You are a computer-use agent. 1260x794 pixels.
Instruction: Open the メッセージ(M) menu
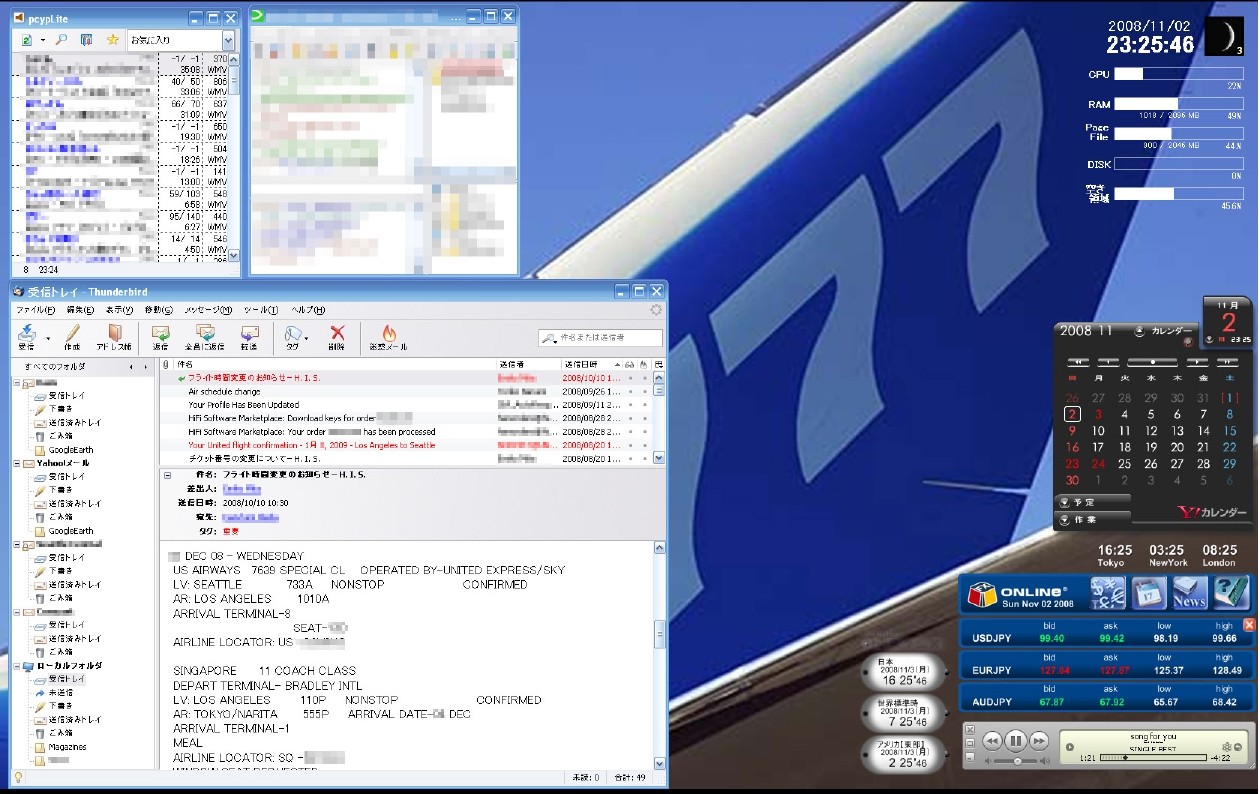[x=208, y=310]
